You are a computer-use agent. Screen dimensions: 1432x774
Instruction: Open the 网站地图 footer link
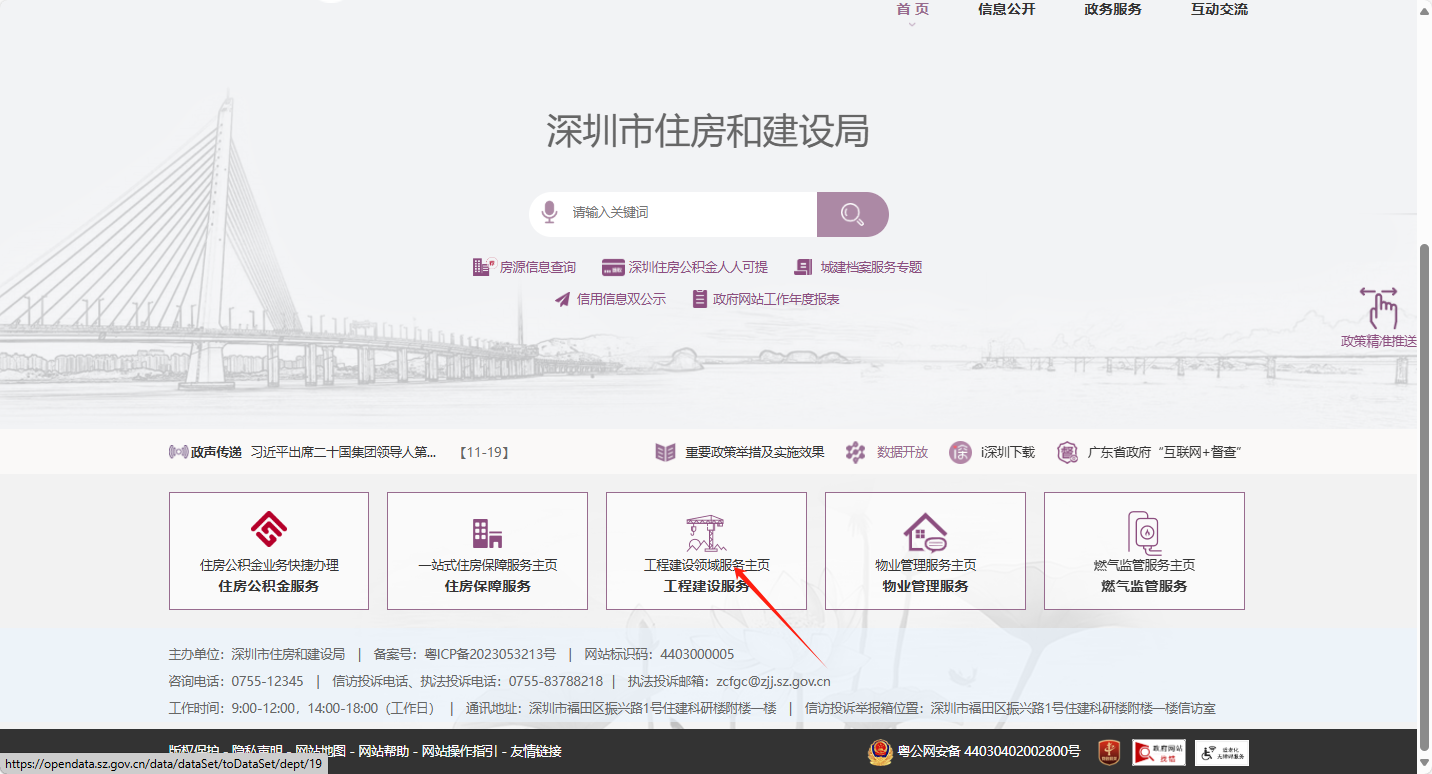click(x=321, y=751)
